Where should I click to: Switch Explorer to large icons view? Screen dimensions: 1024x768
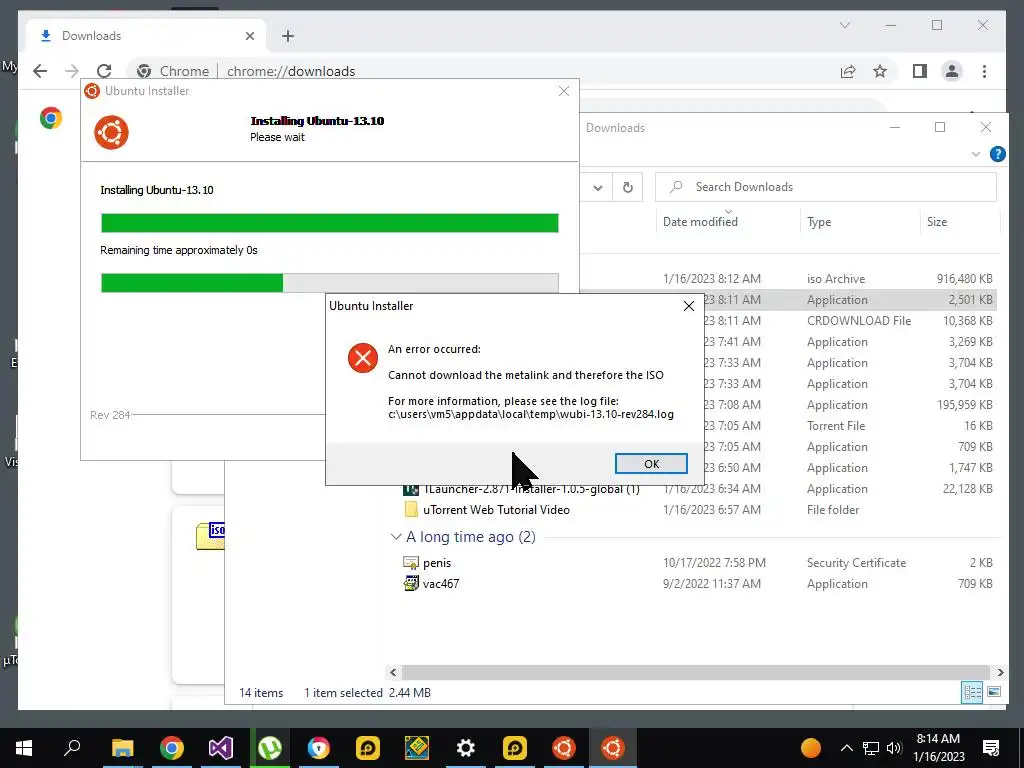(x=994, y=692)
